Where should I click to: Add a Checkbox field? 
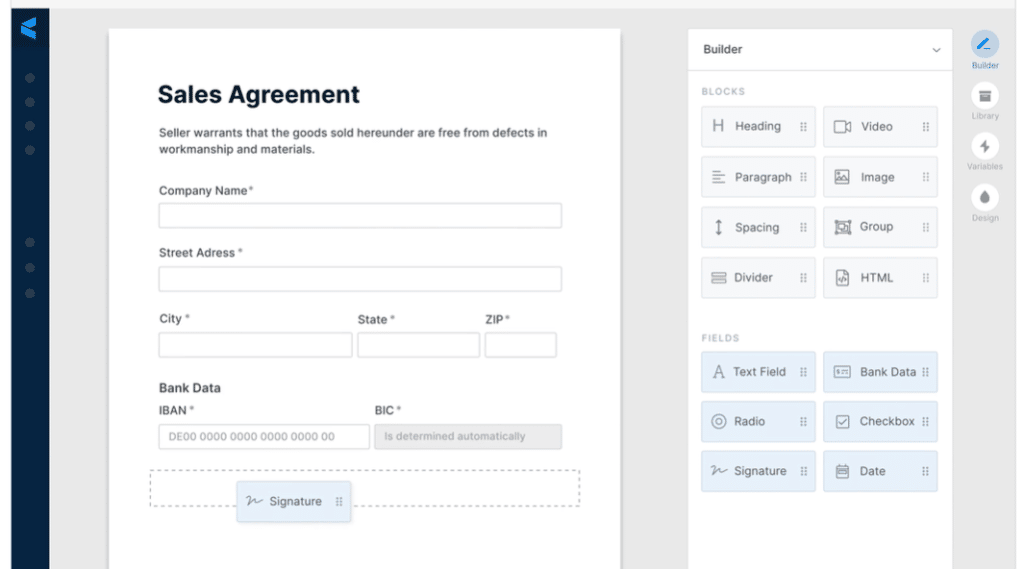pyautogui.click(x=880, y=421)
